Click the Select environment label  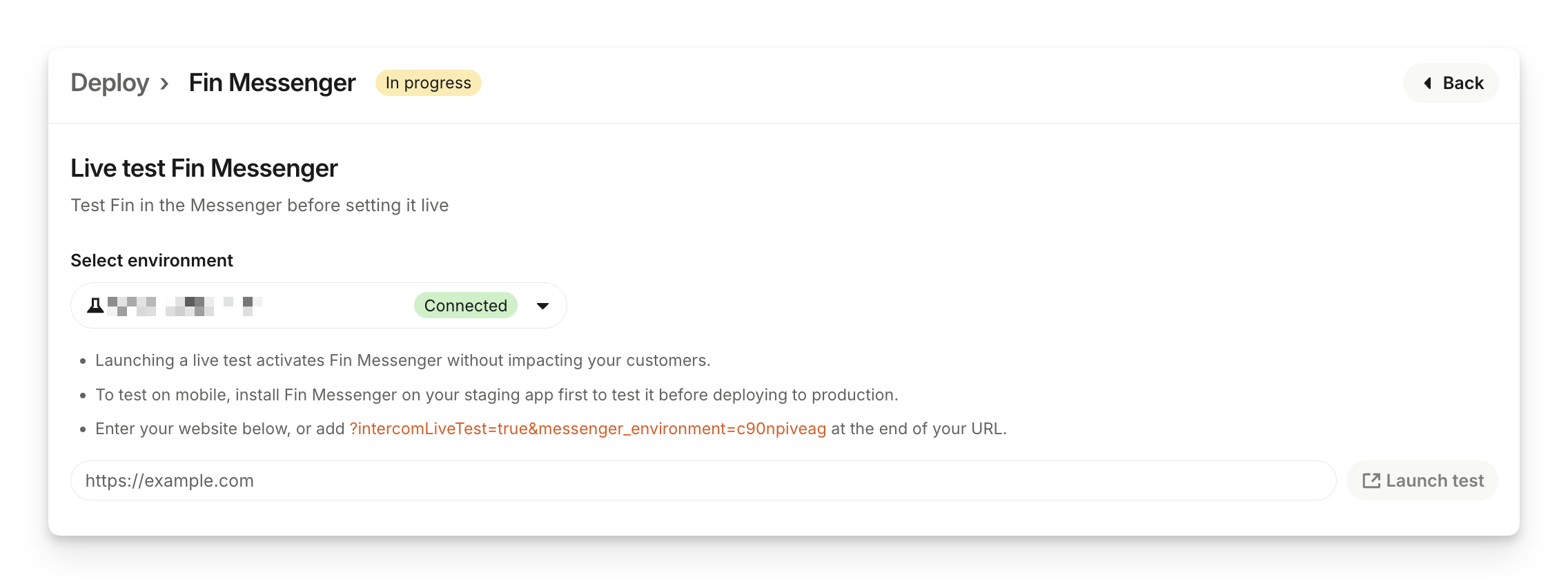[152, 260]
